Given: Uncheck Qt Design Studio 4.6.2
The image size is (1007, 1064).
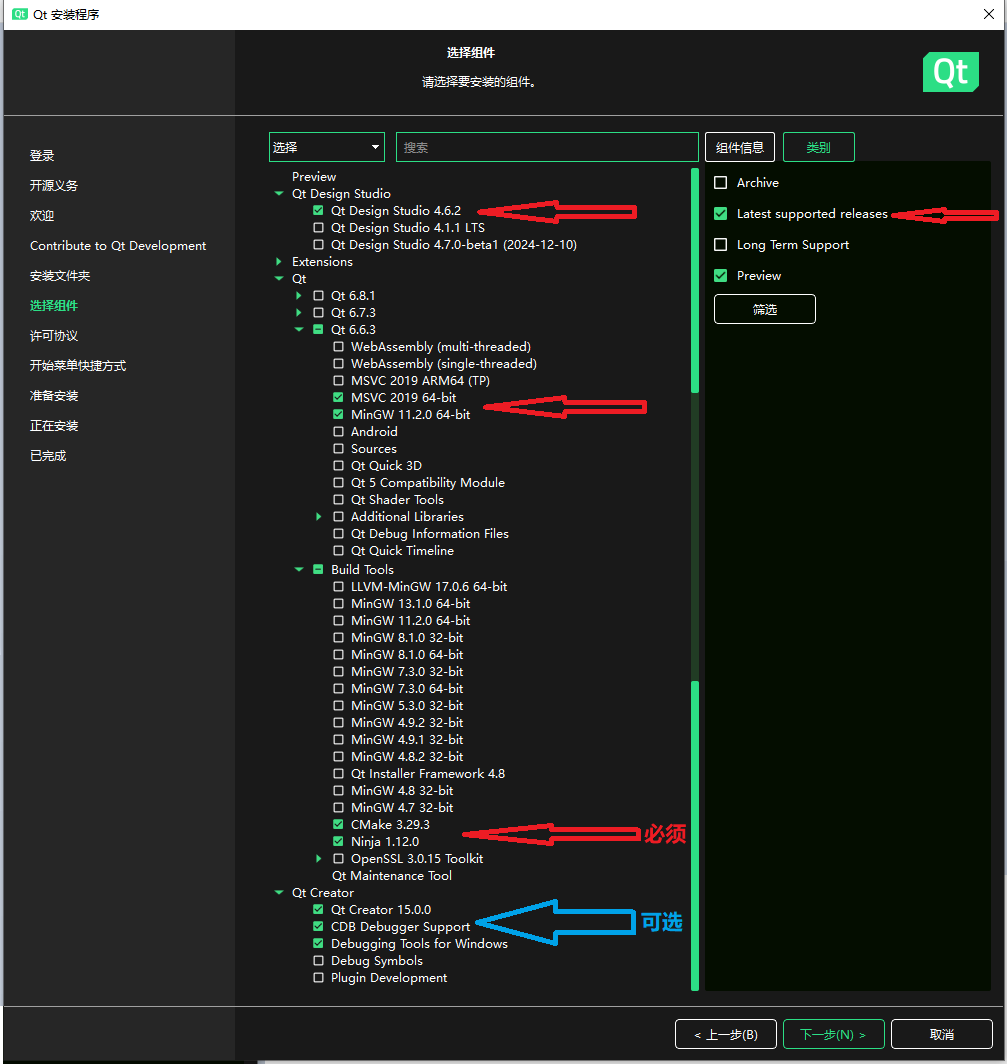Looking at the screenshot, I should point(318,210).
